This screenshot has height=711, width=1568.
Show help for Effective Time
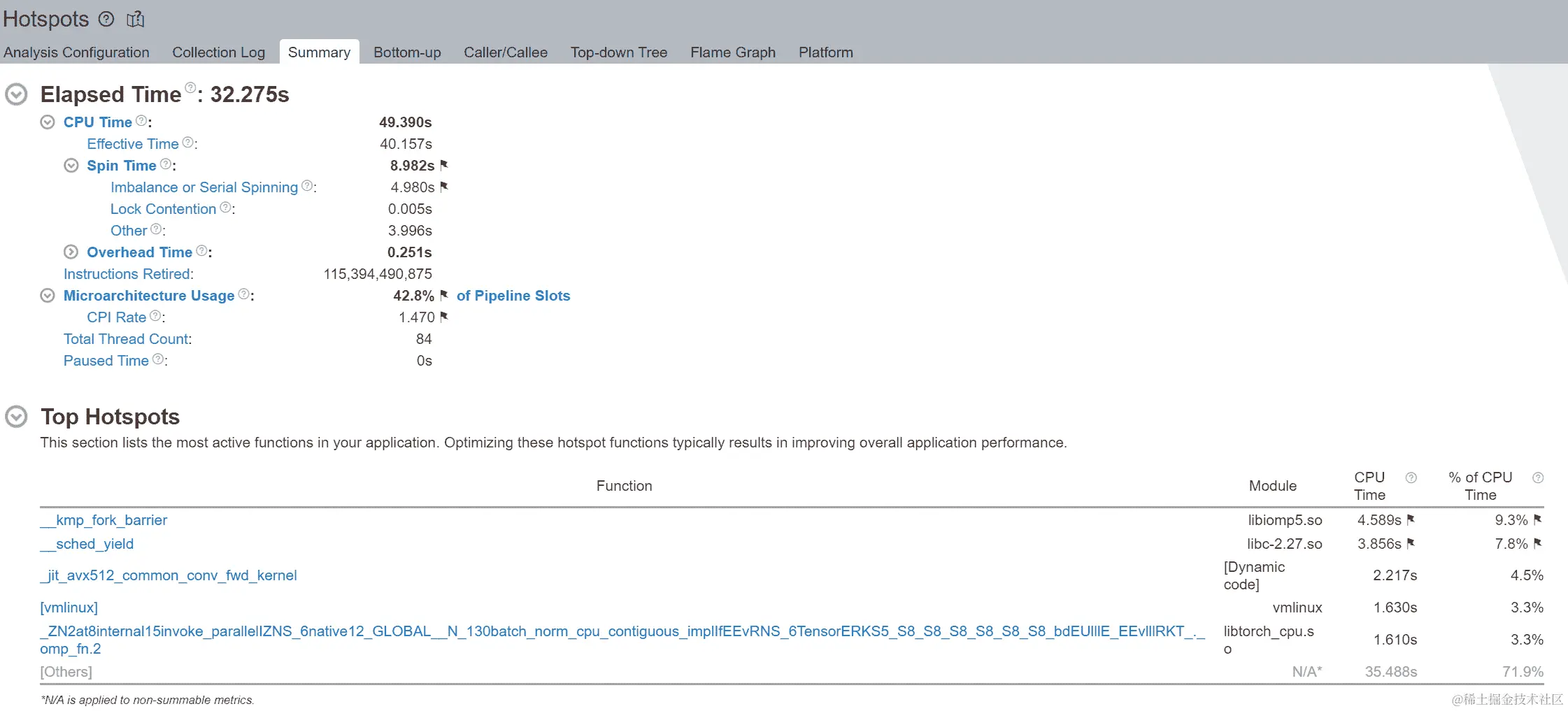click(x=187, y=142)
